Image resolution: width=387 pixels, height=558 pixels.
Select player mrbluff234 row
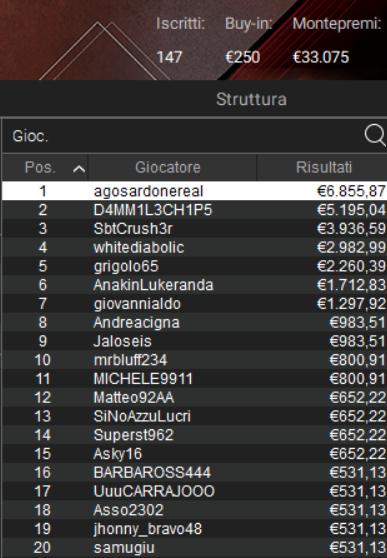coord(194,360)
